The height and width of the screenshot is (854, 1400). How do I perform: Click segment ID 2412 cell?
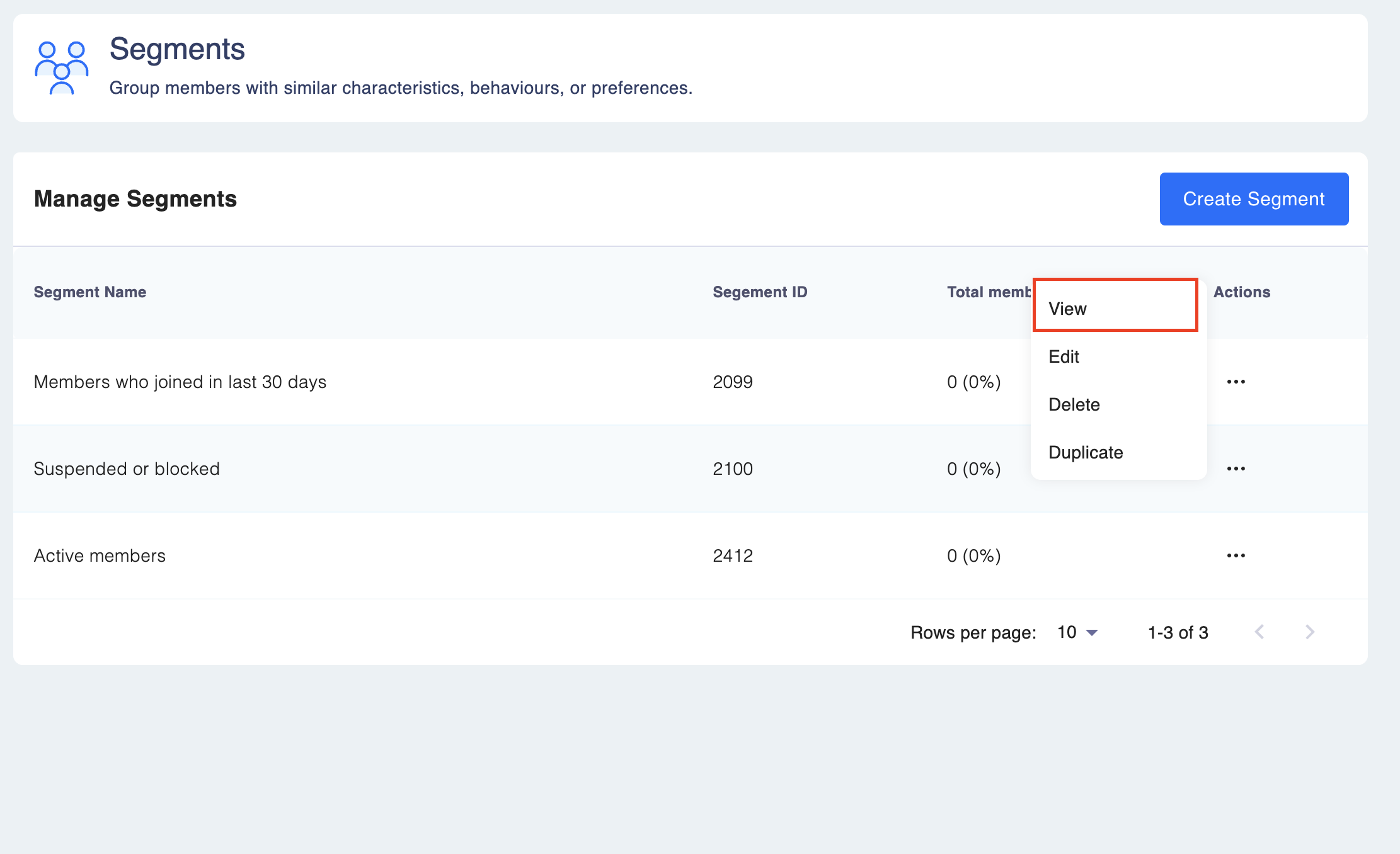point(733,555)
